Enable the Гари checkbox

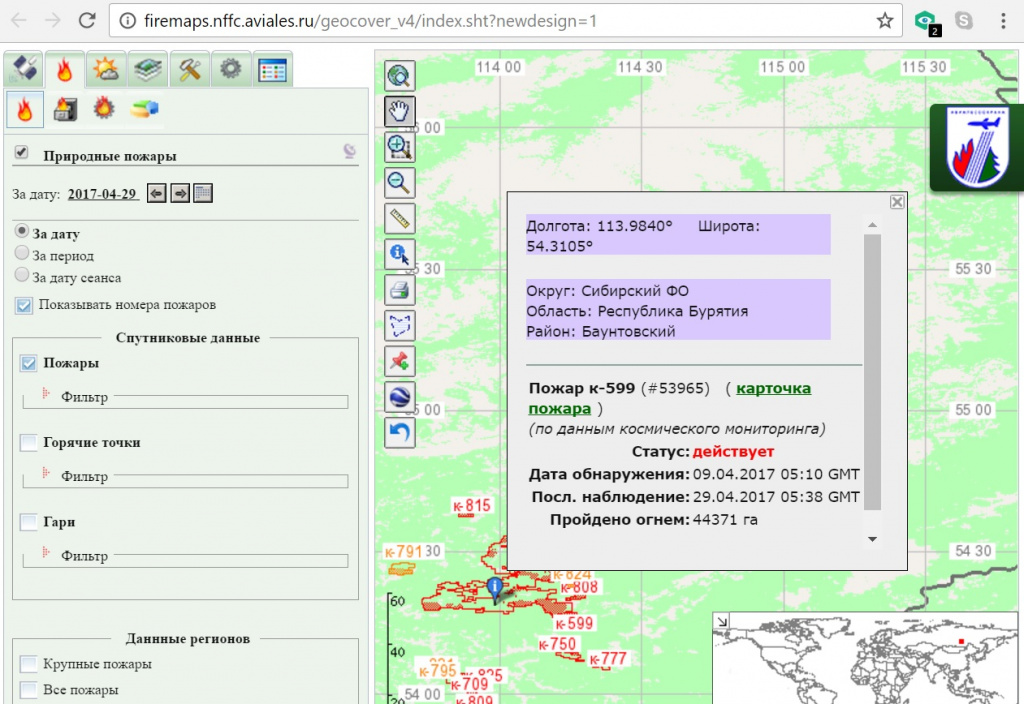29,522
